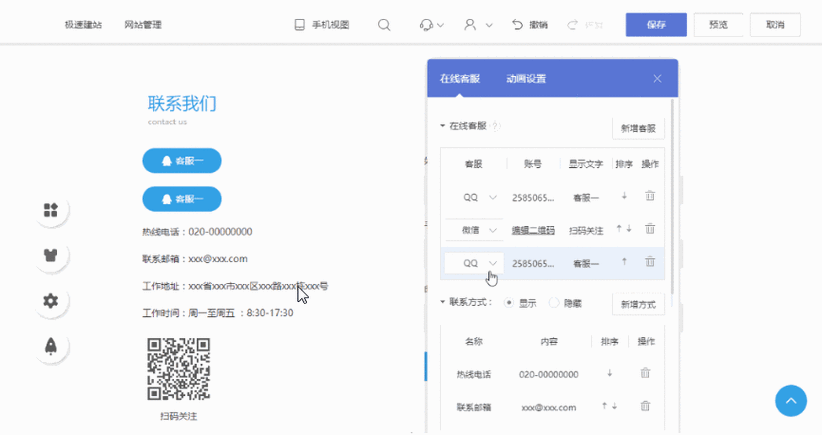Click 撤销 undo in the toolbar
822x435 pixels.
530,25
